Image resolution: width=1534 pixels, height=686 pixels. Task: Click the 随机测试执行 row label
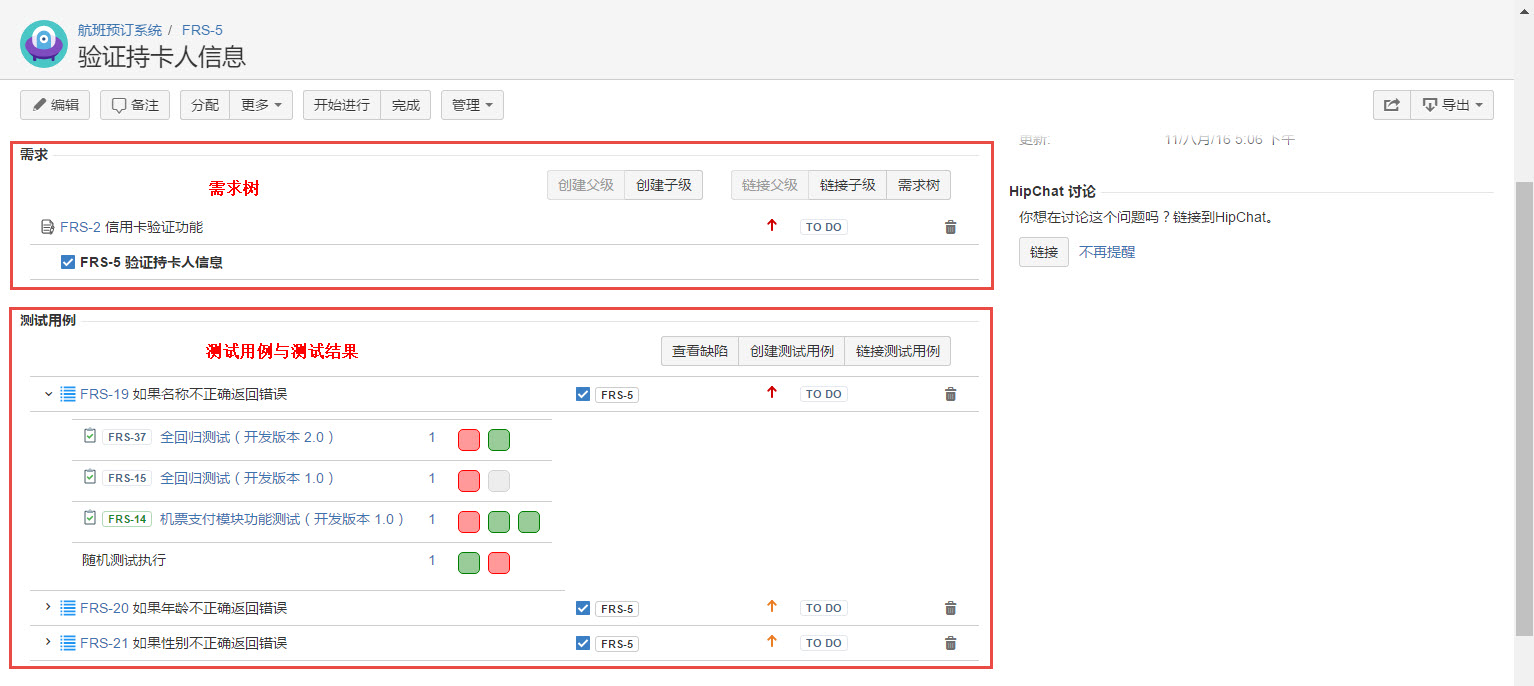[x=124, y=560]
